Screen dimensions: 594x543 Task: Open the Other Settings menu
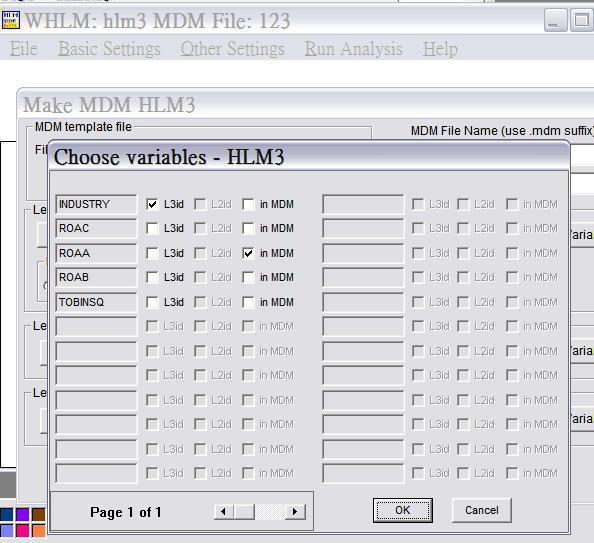pos(232,49)
